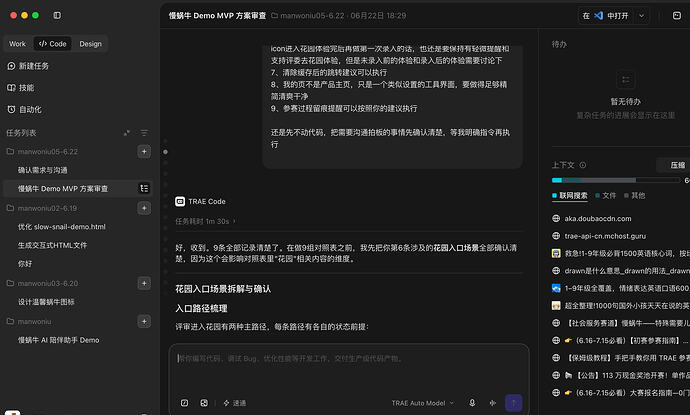
Task: Click the outline icon on the selected task row
Action: (144, 188)
